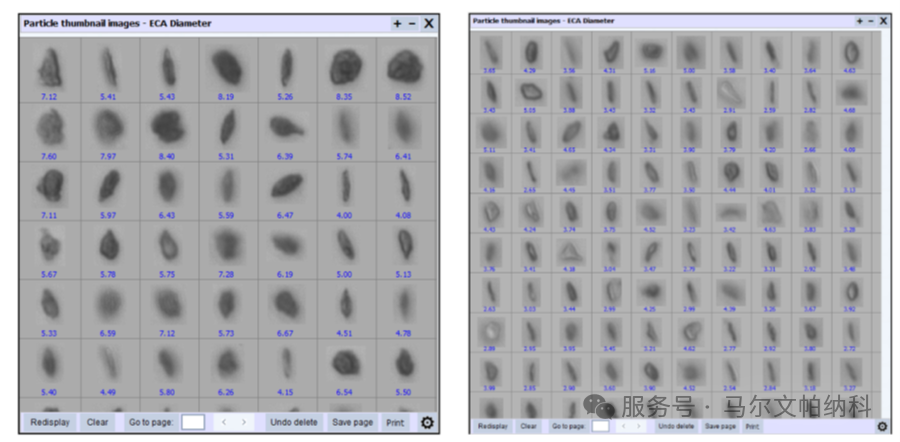The image size is (900, 442).
Task: Select particle thumbnail labeled 7.97
Action: pyautogui.click(x=110, y=127)
